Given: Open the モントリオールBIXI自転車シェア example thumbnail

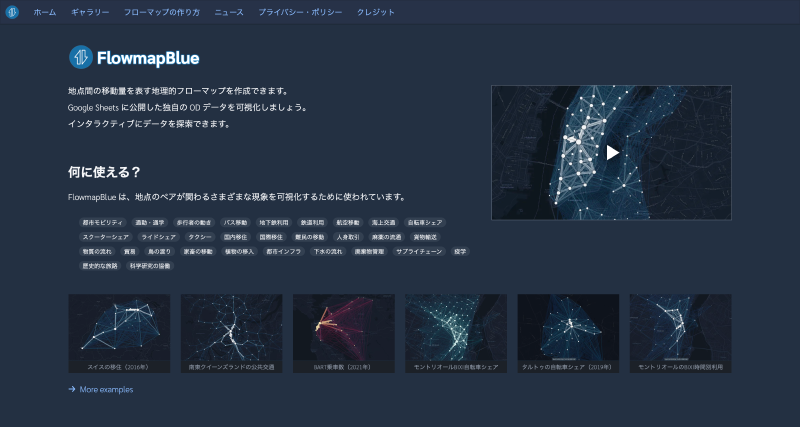Looking at the screenshot, I should (x=456, y=333).
